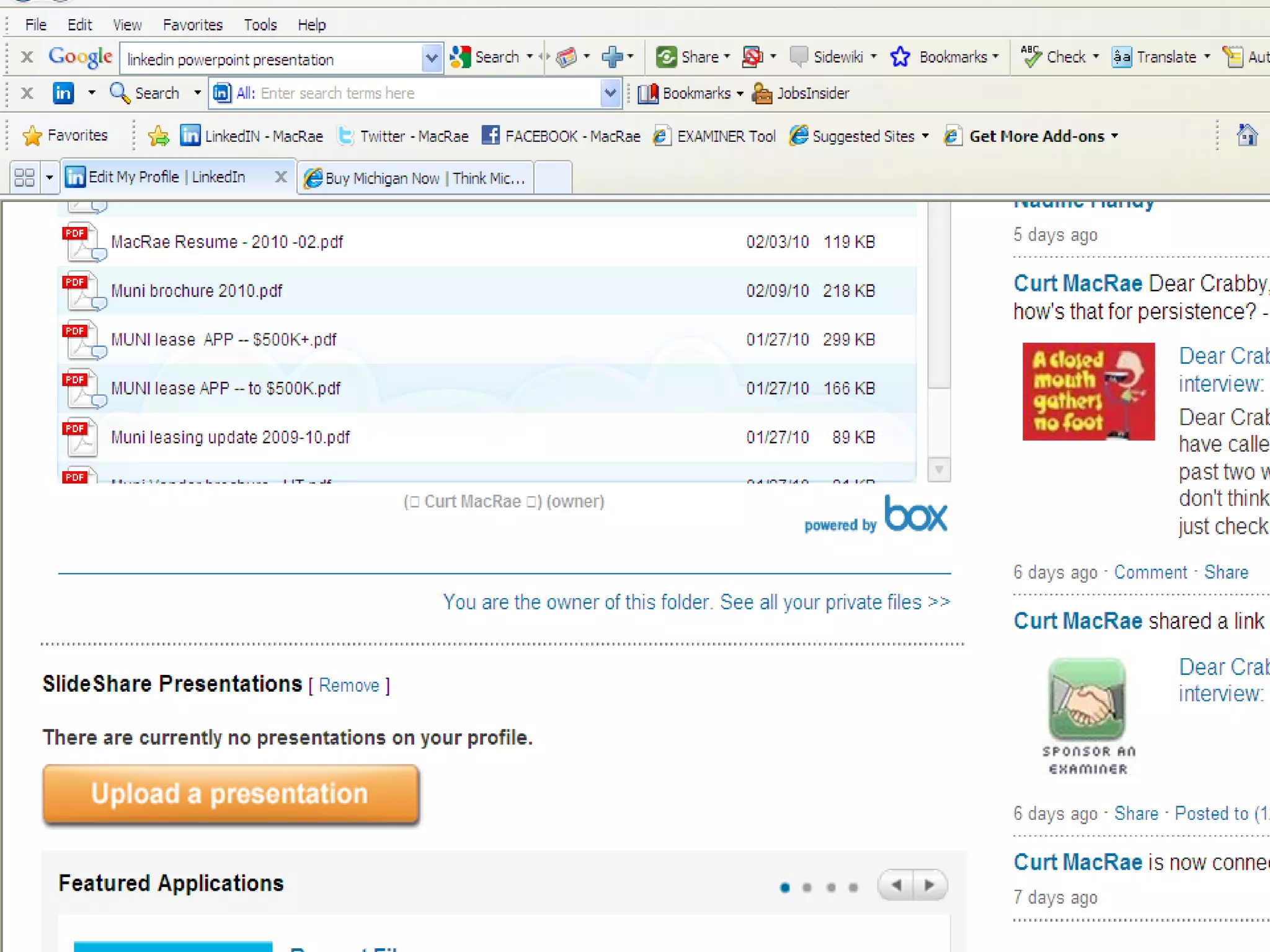
Task: Open LinkedIN - MacRae favorites link
Action: (252, 136)
